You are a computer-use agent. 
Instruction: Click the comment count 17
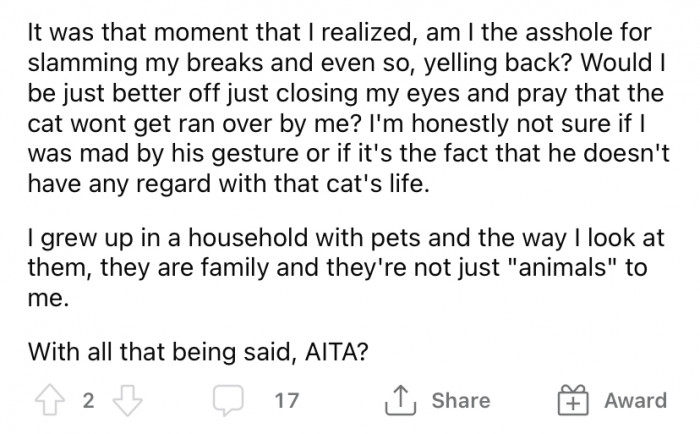[x=286, y=401]
